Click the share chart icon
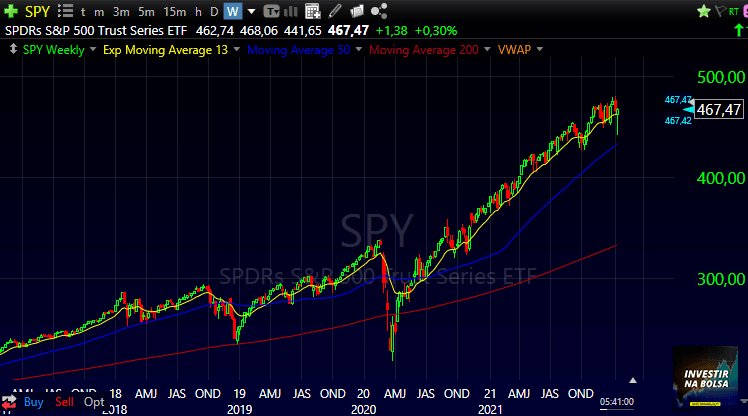 coord(379,11)
